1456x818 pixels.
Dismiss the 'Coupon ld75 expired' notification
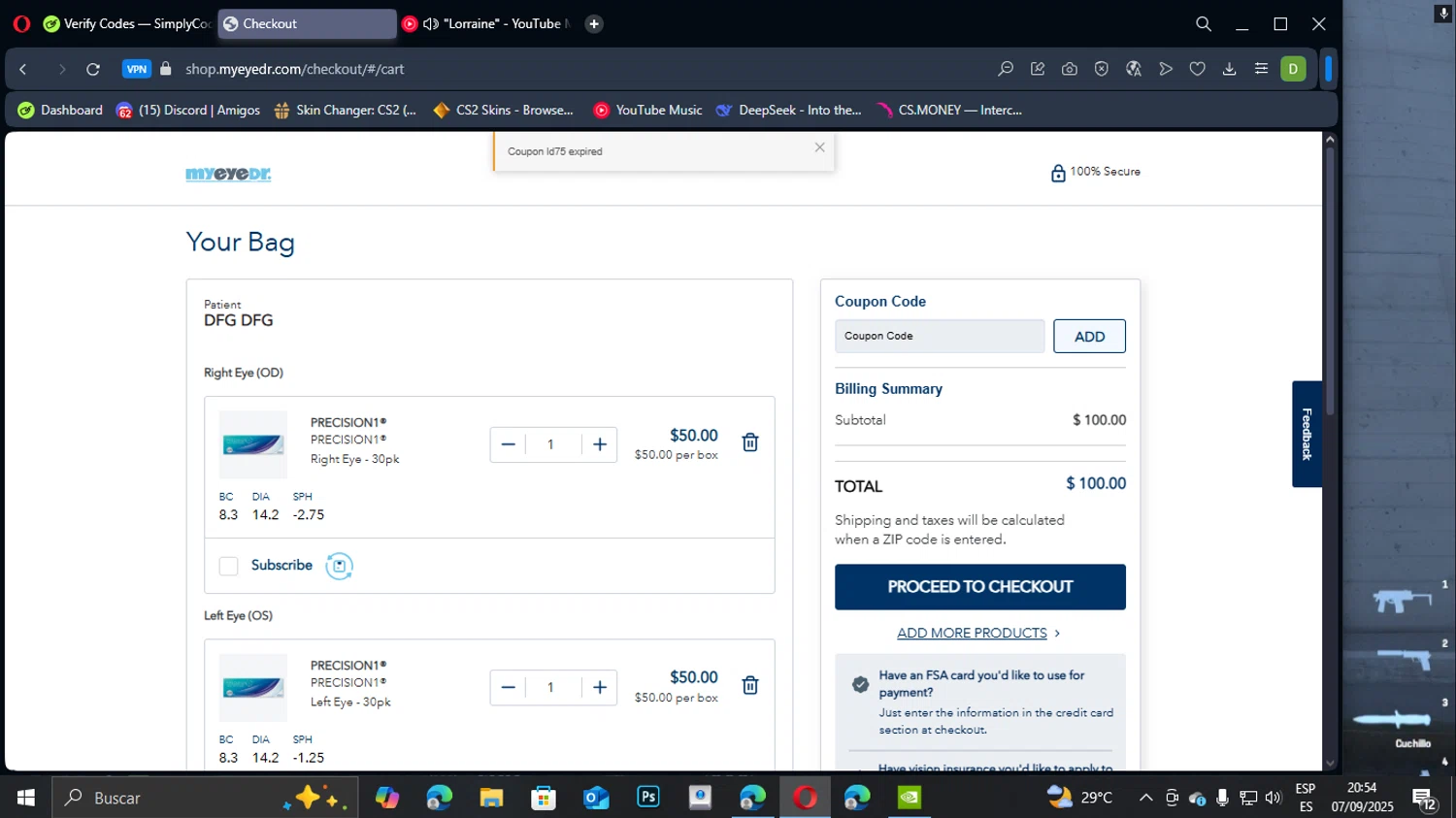tap(819, 147)
